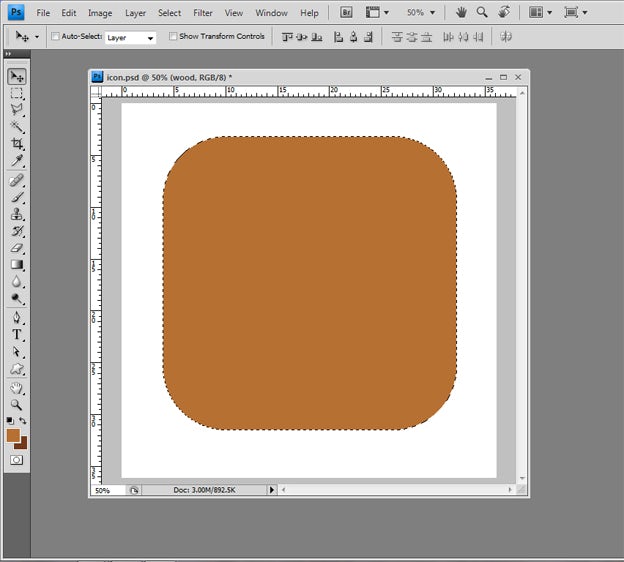Click the Zoom tool in application bar
The image size is (624, 562).
click(x=482, y=12)
